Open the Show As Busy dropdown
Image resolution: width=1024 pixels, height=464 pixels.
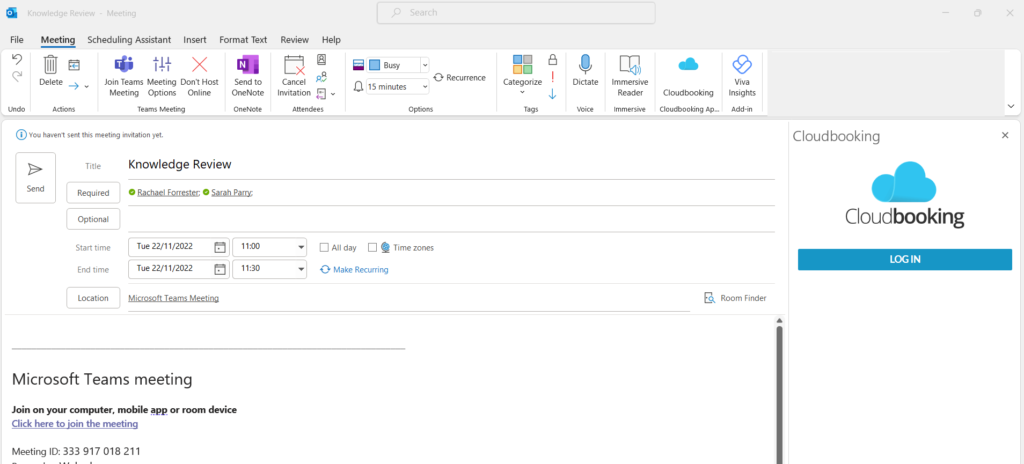(x=424, y=65)
